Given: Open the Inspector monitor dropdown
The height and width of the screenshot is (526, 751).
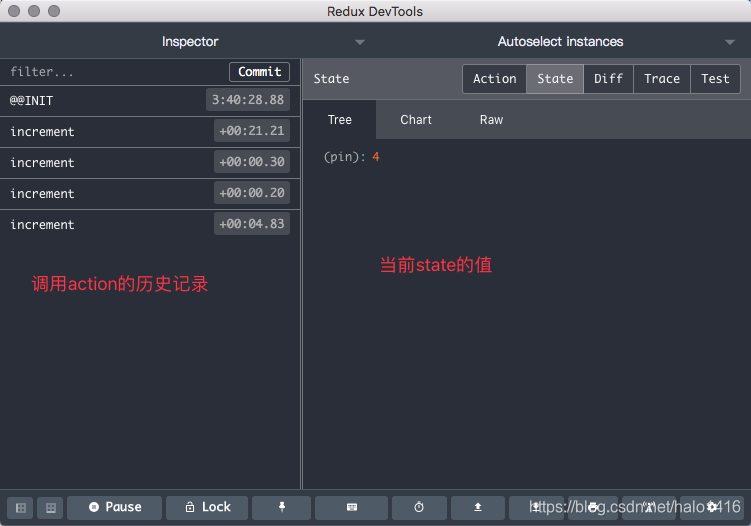Looking at the screenshot, I should (x=190, y=42).
